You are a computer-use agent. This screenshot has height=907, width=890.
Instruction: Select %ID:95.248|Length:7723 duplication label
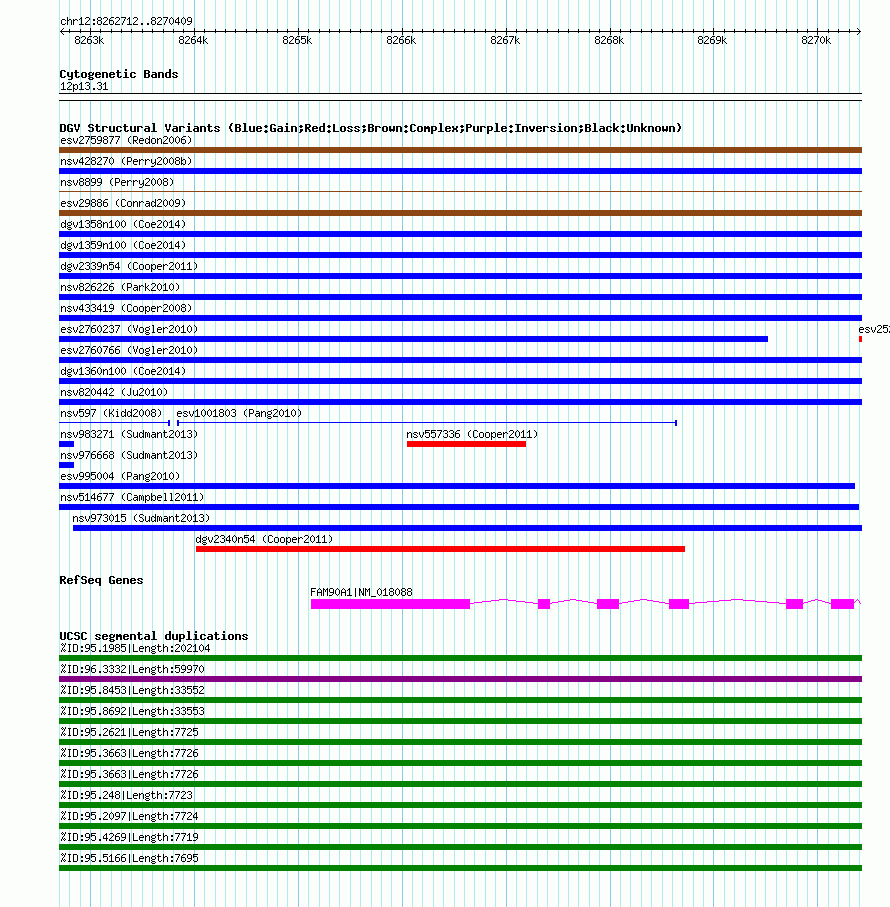127,795
